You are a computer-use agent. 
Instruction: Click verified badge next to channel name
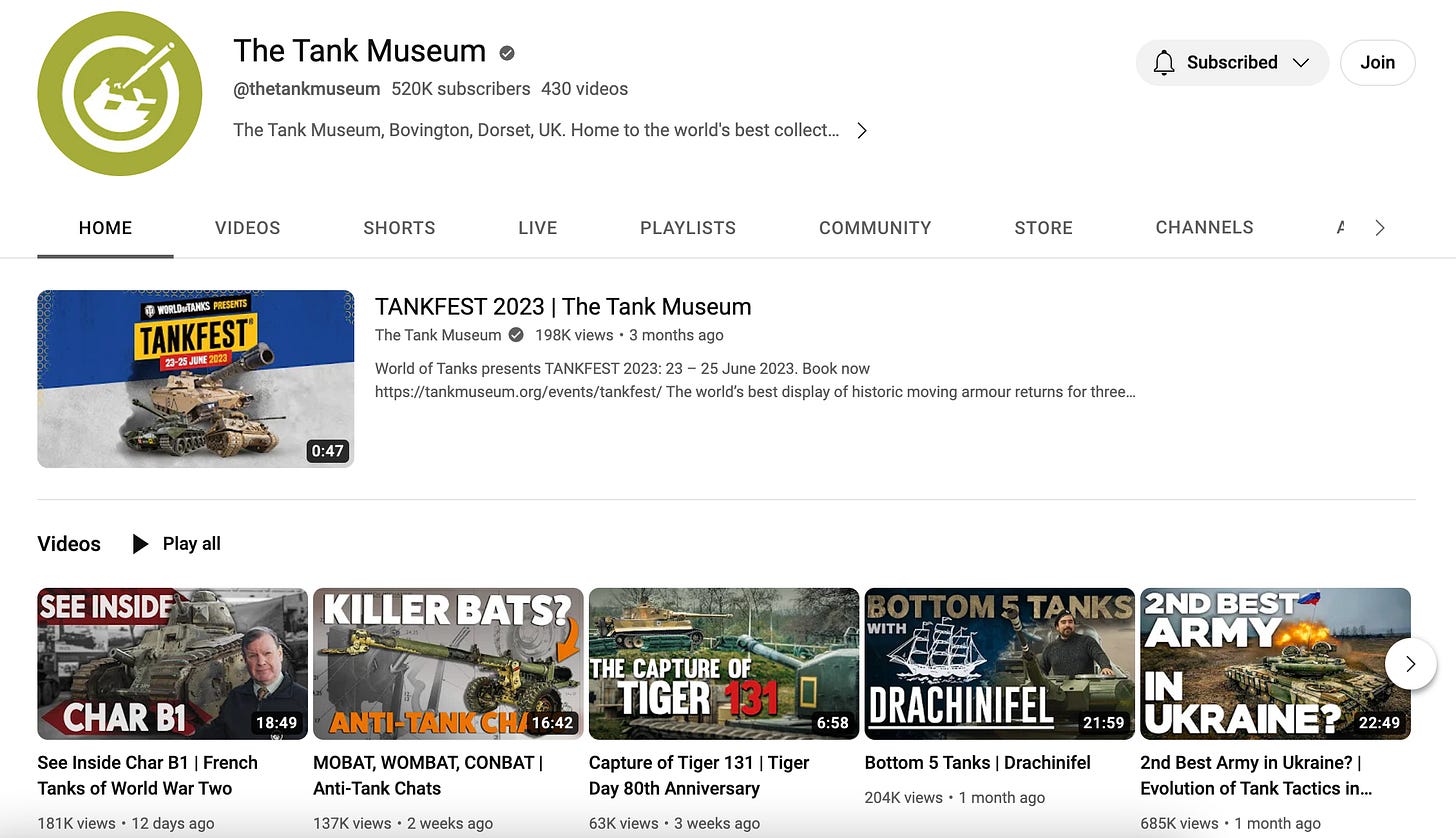tap(508, 52)
